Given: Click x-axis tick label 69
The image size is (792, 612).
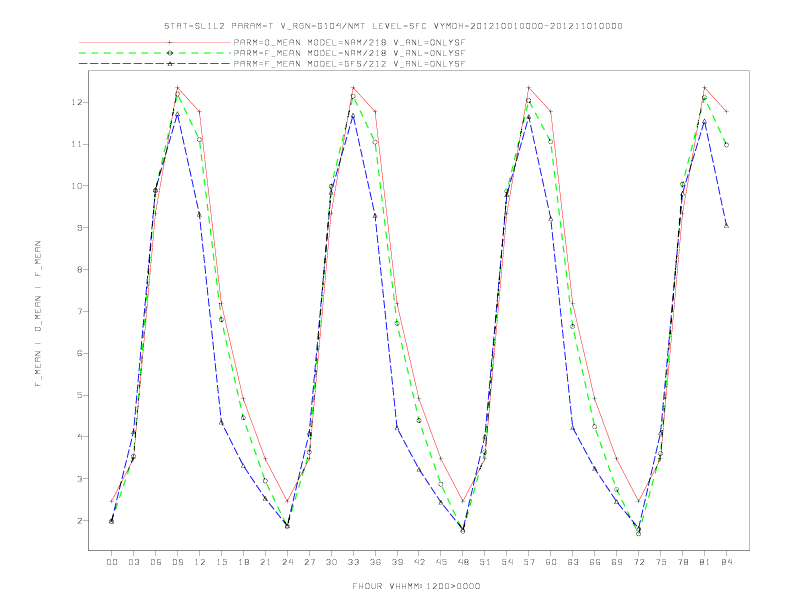Looking at the screenshot, I should pos(617,562).
